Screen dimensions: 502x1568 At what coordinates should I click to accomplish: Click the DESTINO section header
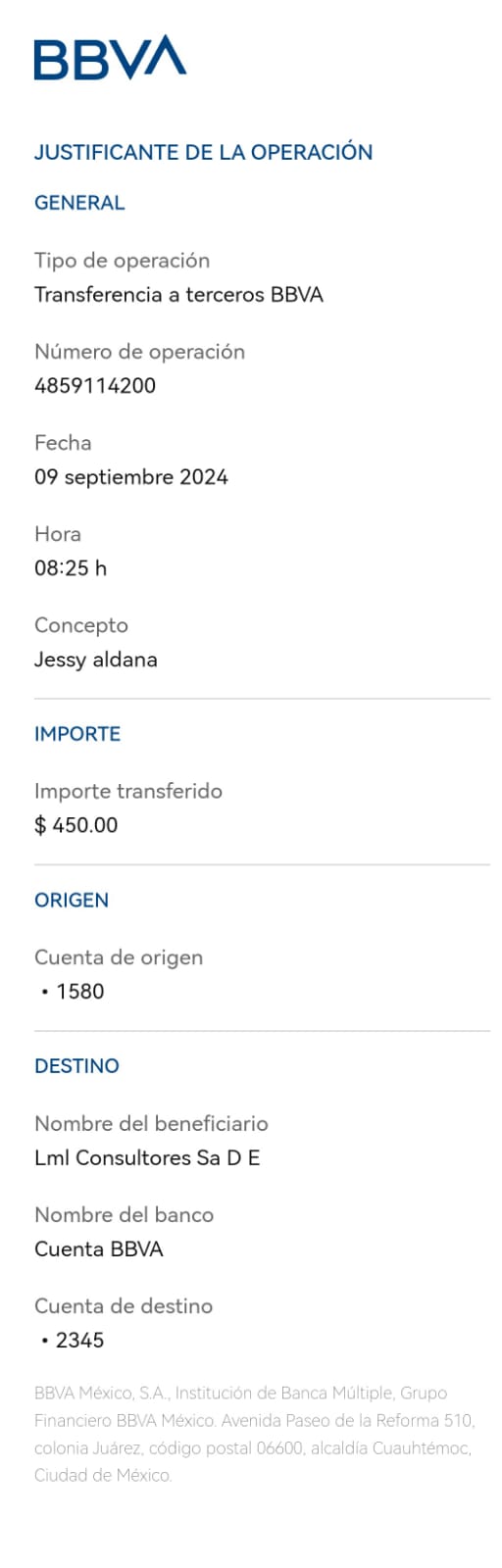(x=76, y=1066)
